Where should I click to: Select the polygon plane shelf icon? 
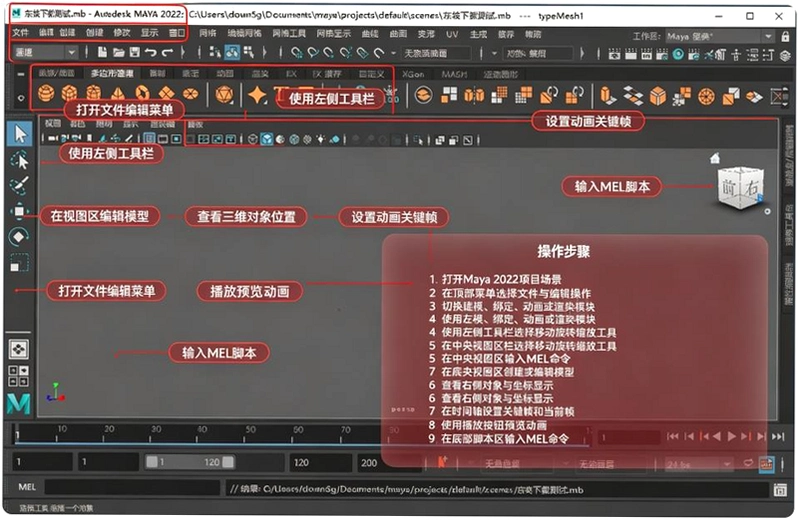point(166,94)
